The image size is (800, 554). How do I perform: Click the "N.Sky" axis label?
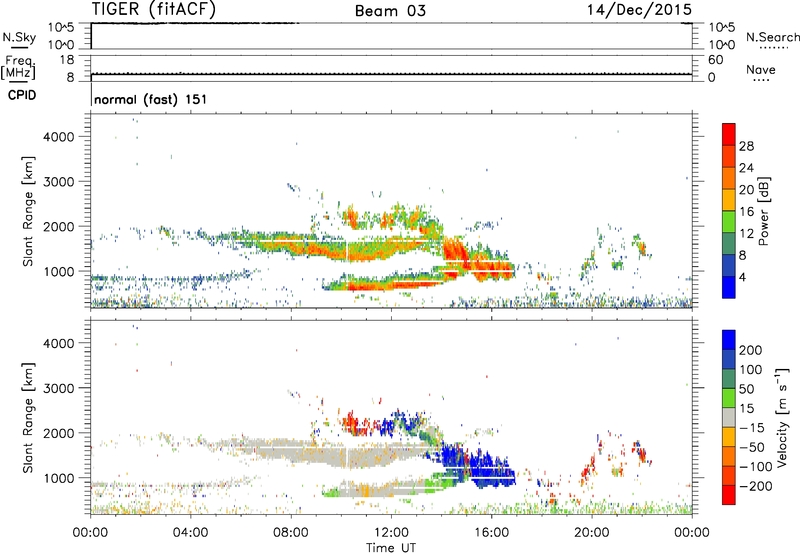[19, 38]
